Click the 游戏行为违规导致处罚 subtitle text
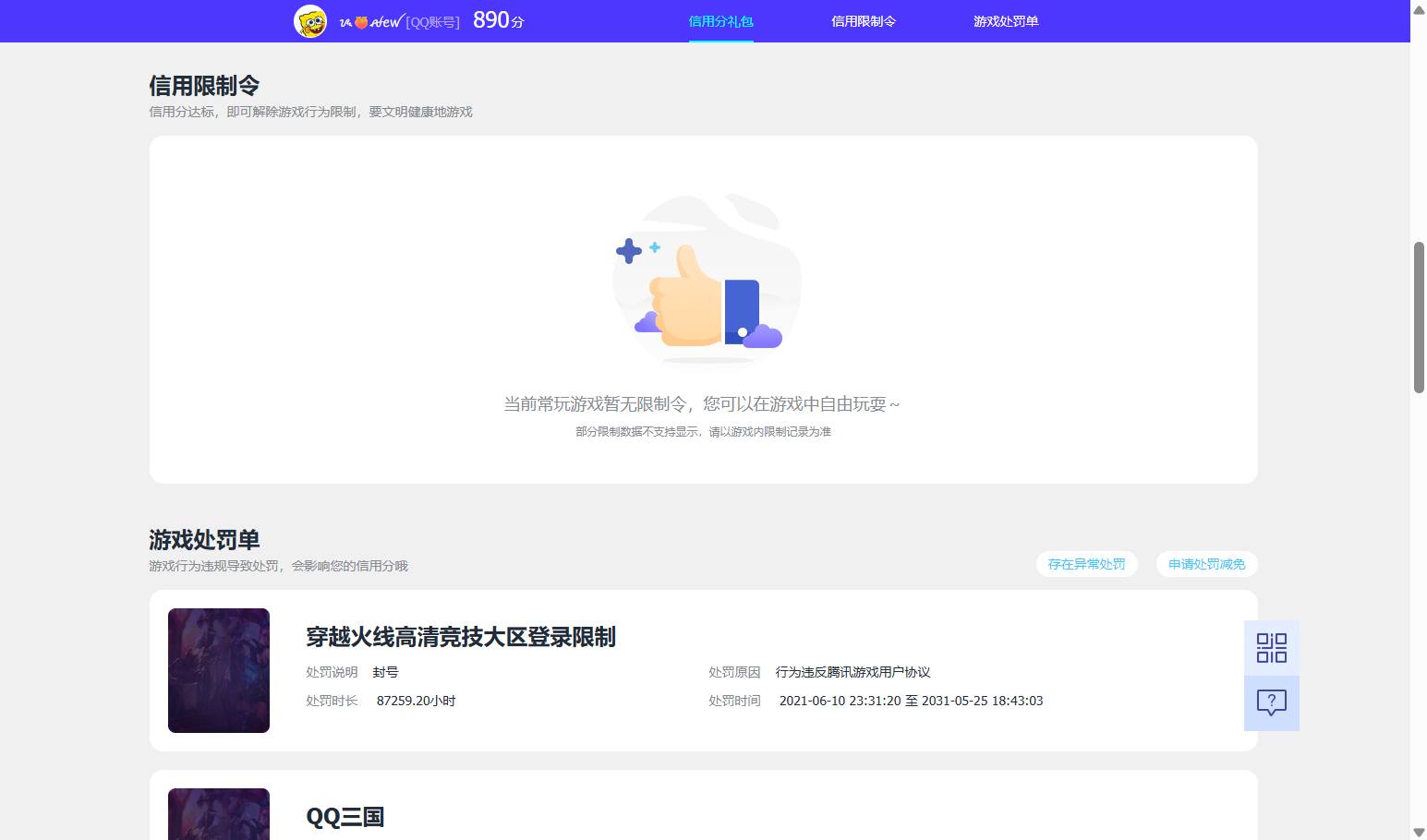 point(278,566)
